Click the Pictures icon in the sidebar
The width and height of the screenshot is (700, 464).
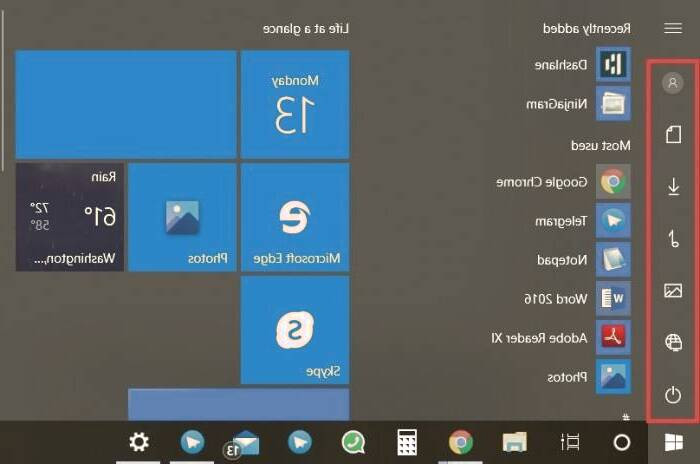(x=673, y=291)
